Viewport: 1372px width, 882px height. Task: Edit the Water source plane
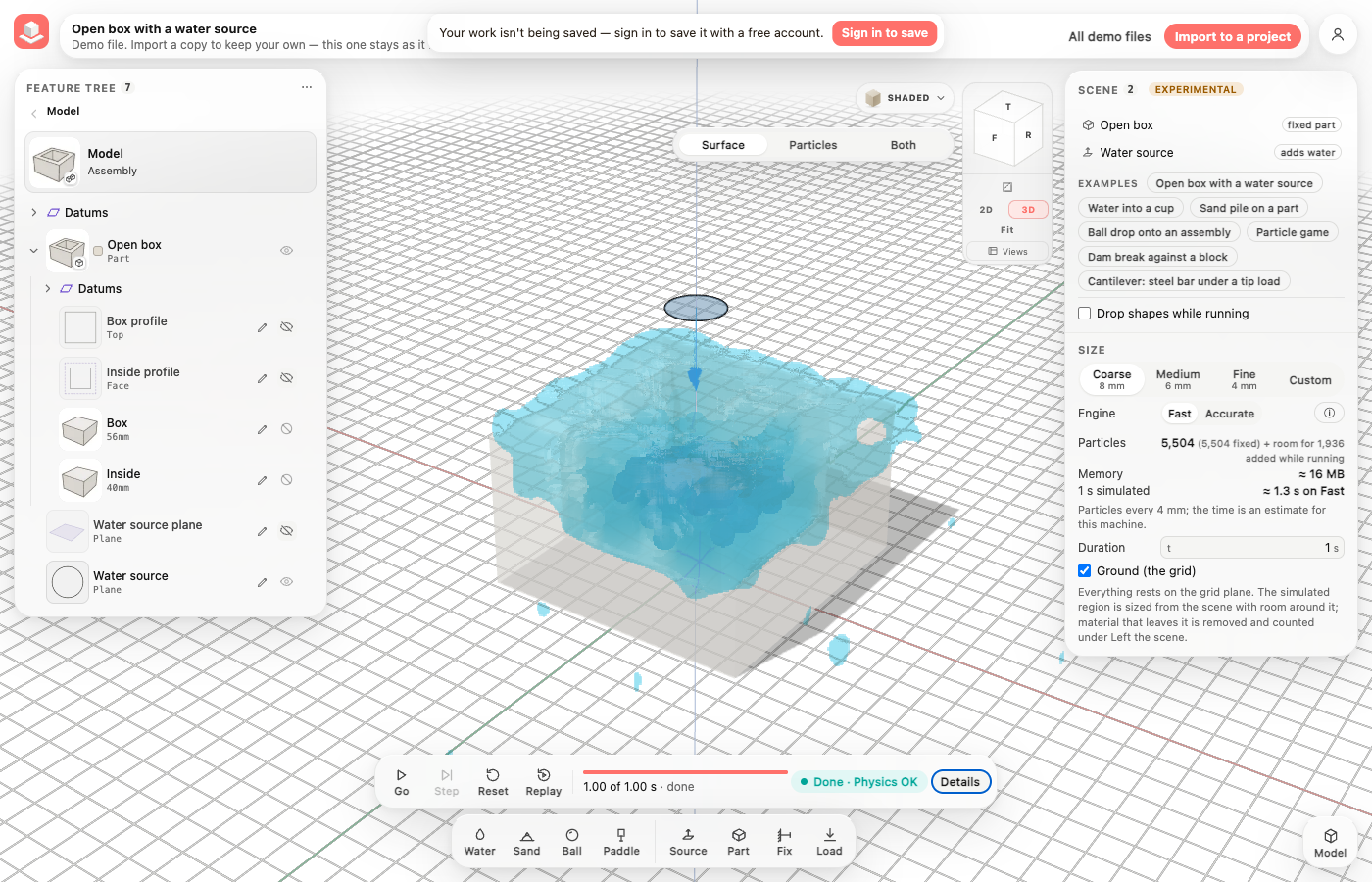[x=262, y=531]
